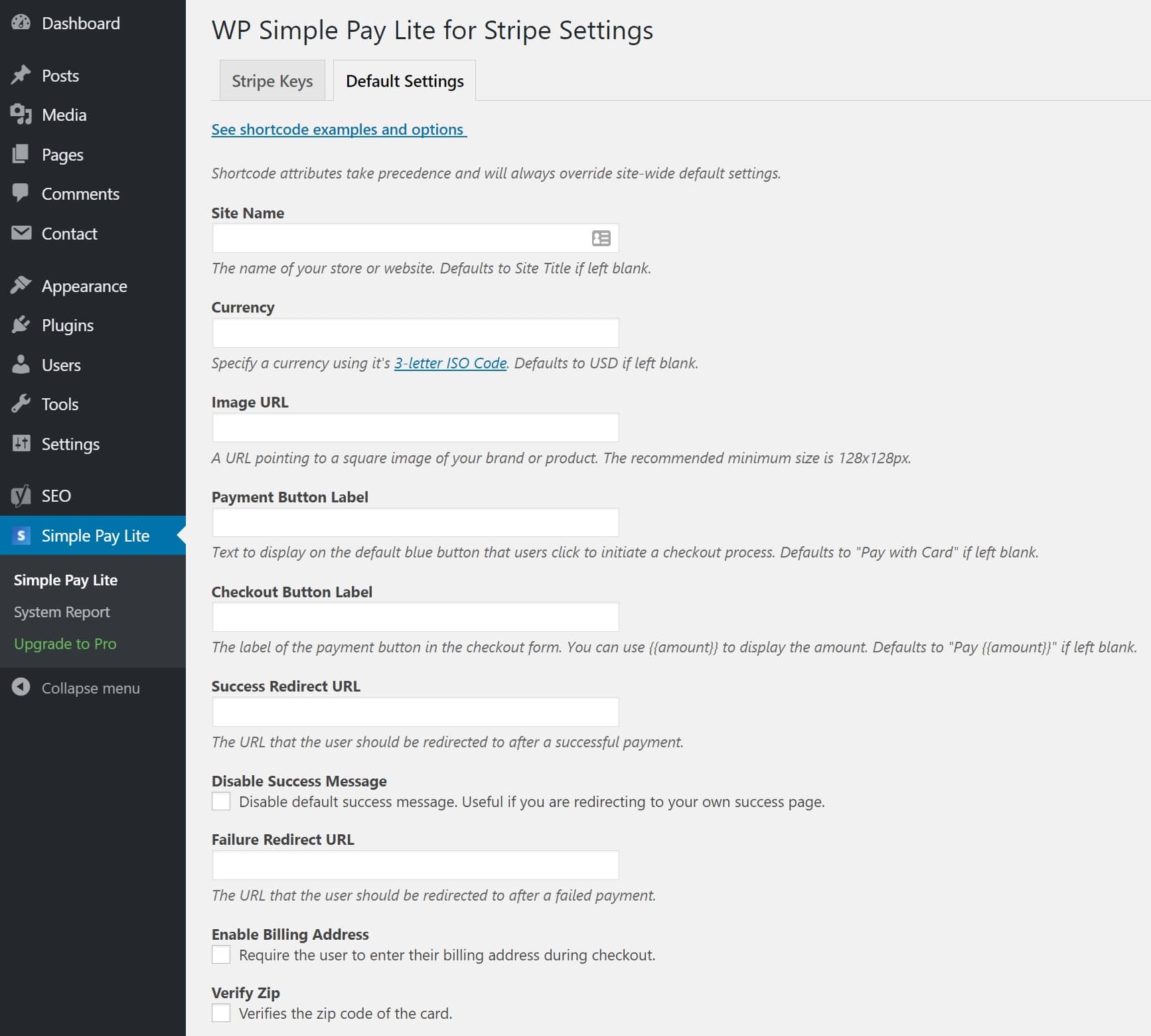The width and height of the screenshot is (1151, 1036).
Task: Open the System Report page
Action: 62,611
